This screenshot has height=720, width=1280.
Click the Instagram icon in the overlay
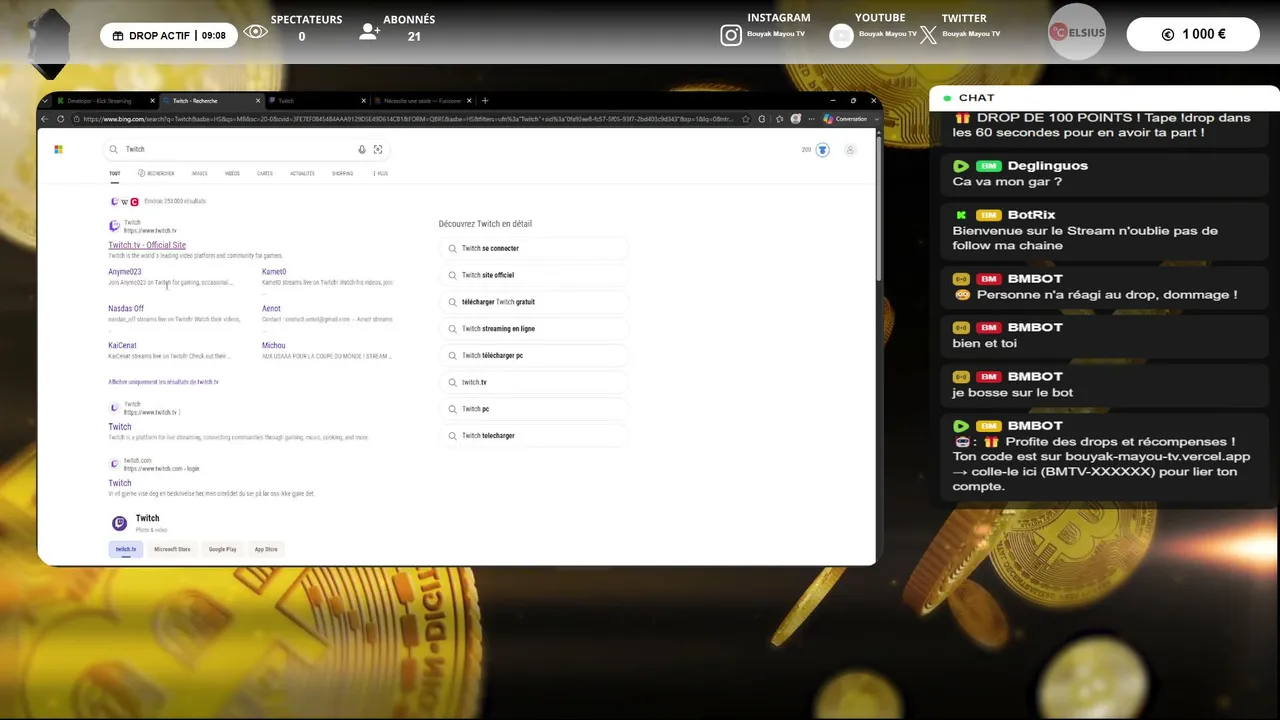coord(731,35)
